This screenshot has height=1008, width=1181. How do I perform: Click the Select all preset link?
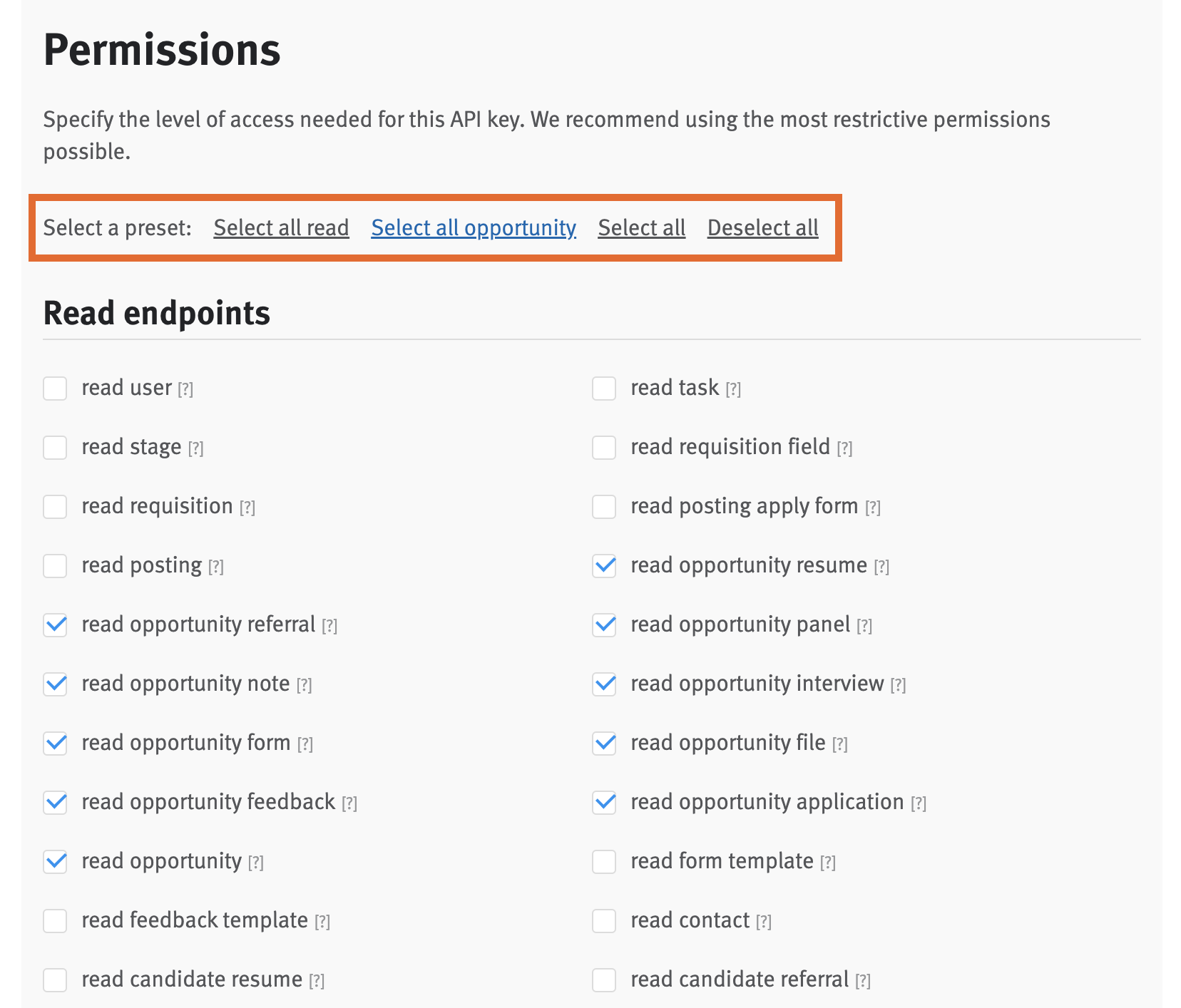coord(641,228)
